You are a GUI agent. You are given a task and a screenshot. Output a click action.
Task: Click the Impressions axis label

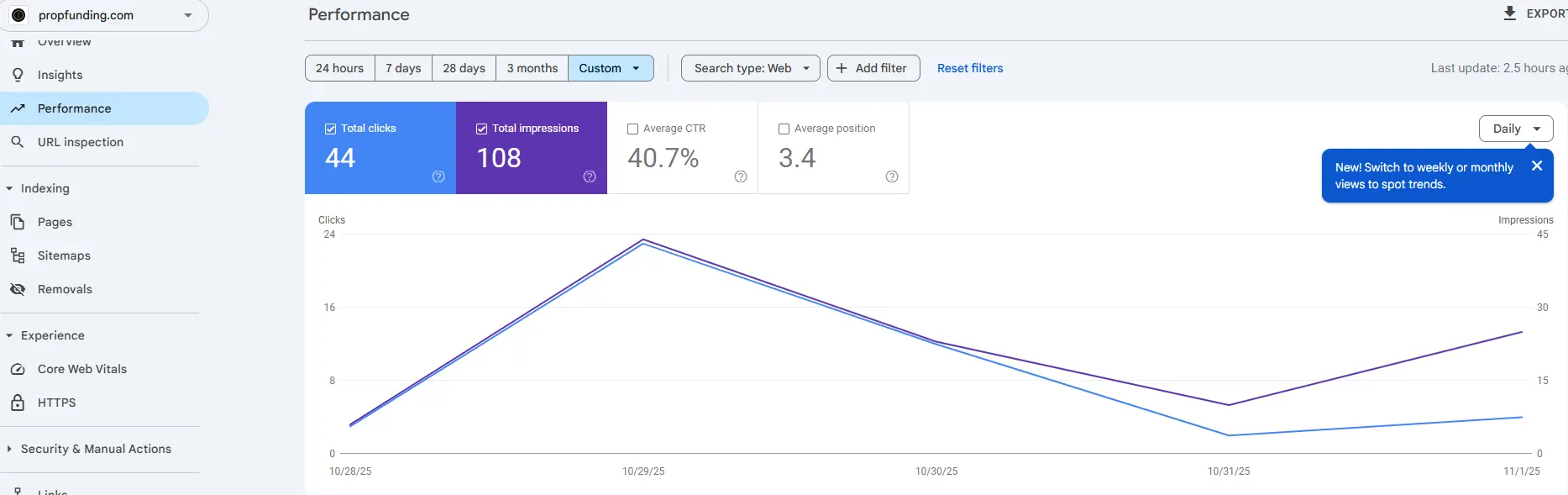[1526, 220]
